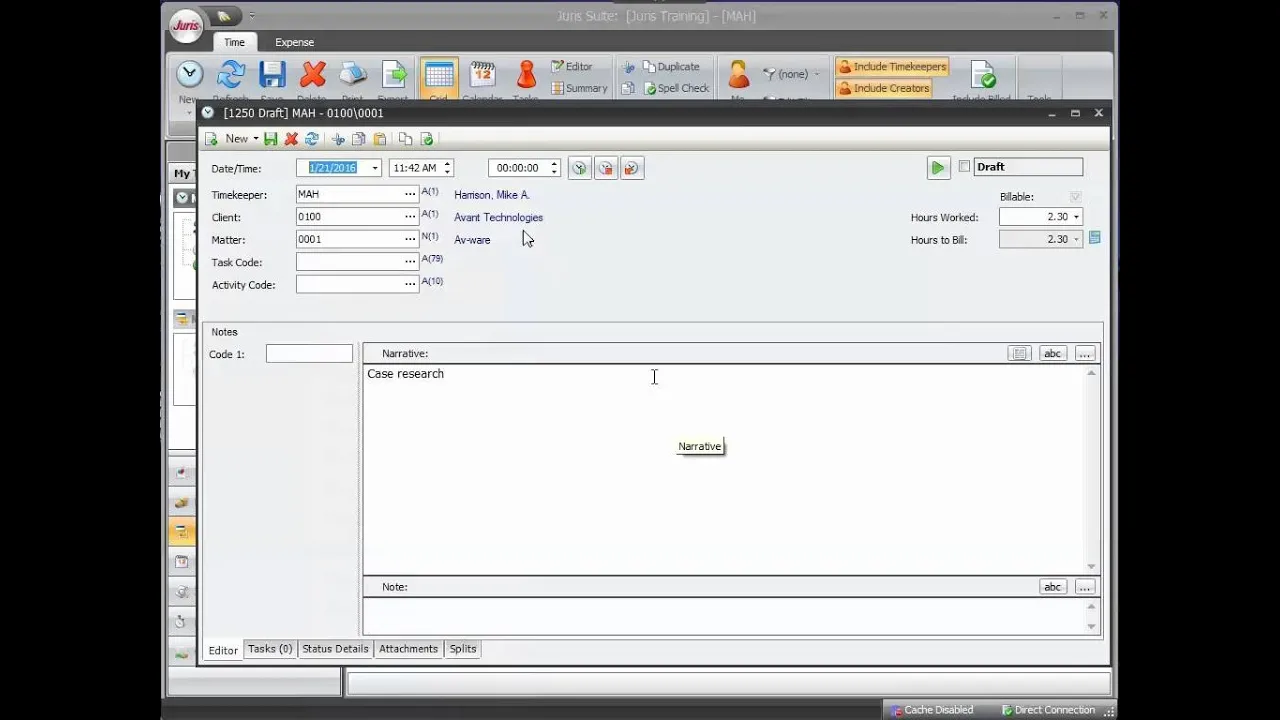Click the refresh icon in entry toolbar
Image resolution: width=1280 pixels, height=720 pixels.
pyautogui.click(x=312, y=139)
